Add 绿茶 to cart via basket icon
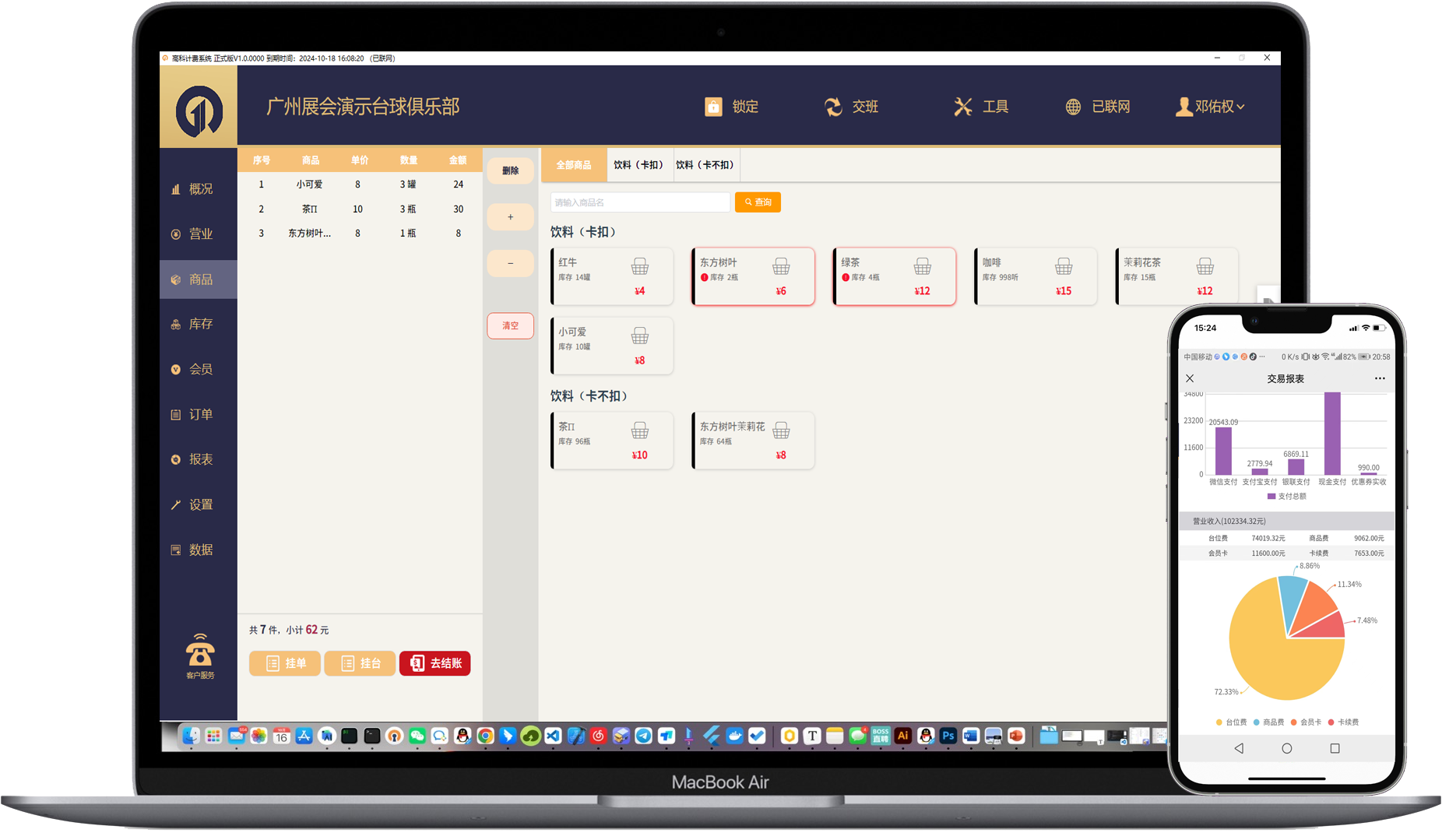 coord(923,267)
